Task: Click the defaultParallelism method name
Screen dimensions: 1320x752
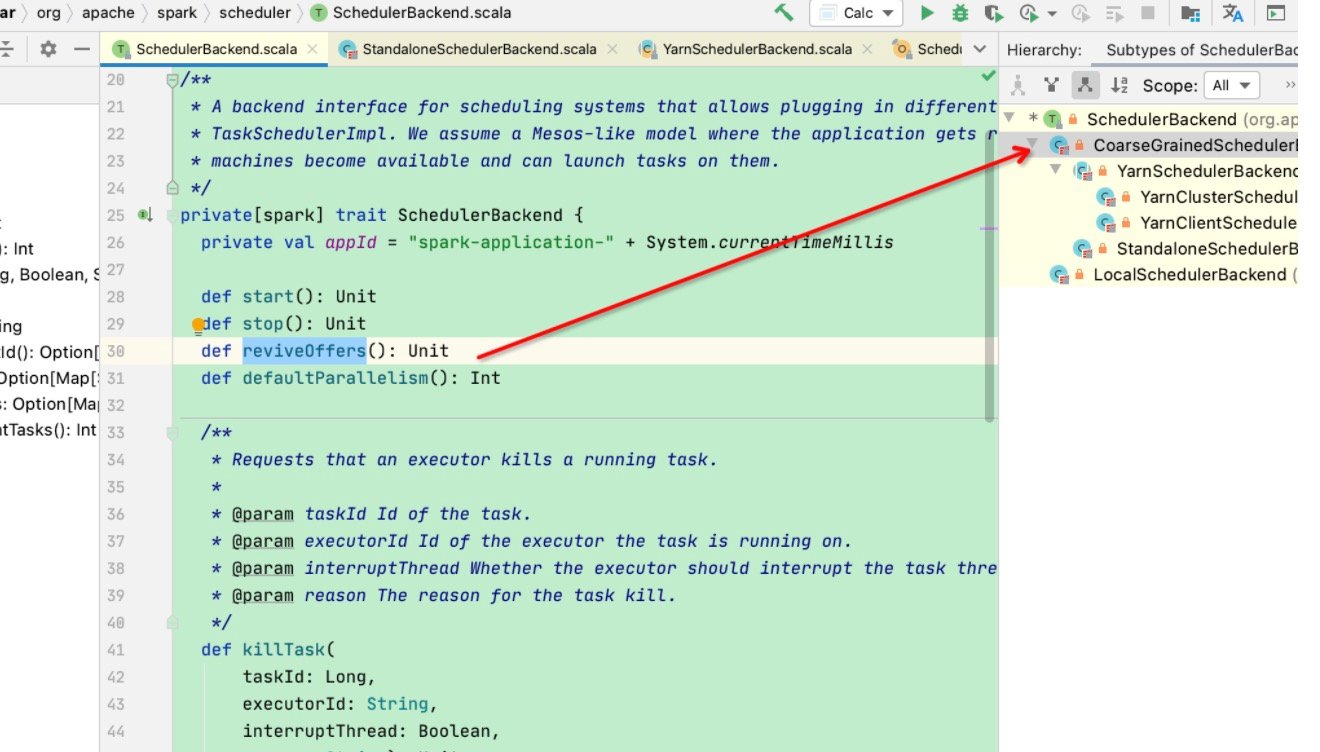Action: pos(335,378)
